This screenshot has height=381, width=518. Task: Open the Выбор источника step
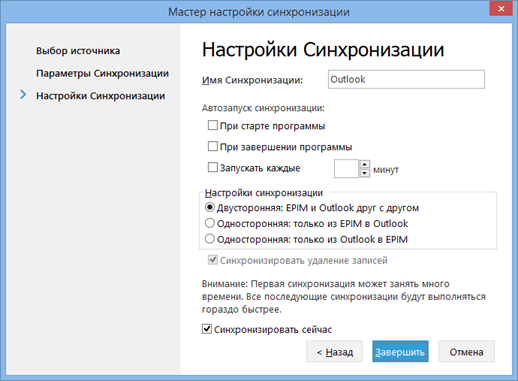78,51
